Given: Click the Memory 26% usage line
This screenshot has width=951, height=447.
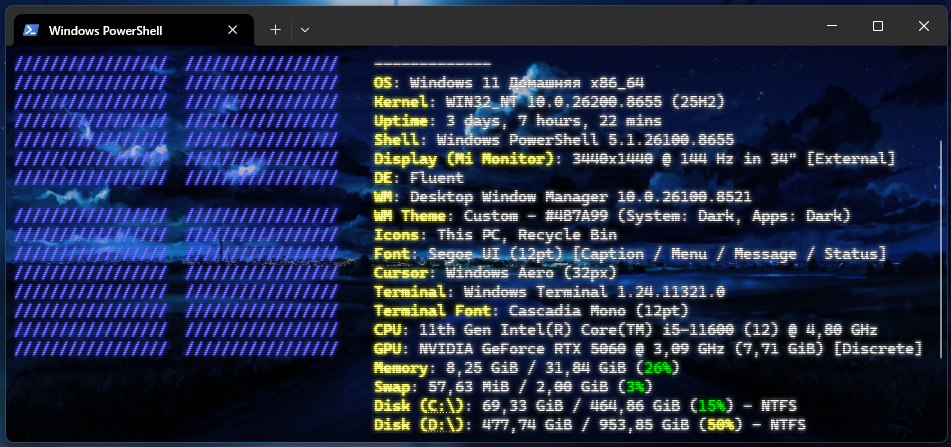Looking at the screenshot, I should [527, 368].
